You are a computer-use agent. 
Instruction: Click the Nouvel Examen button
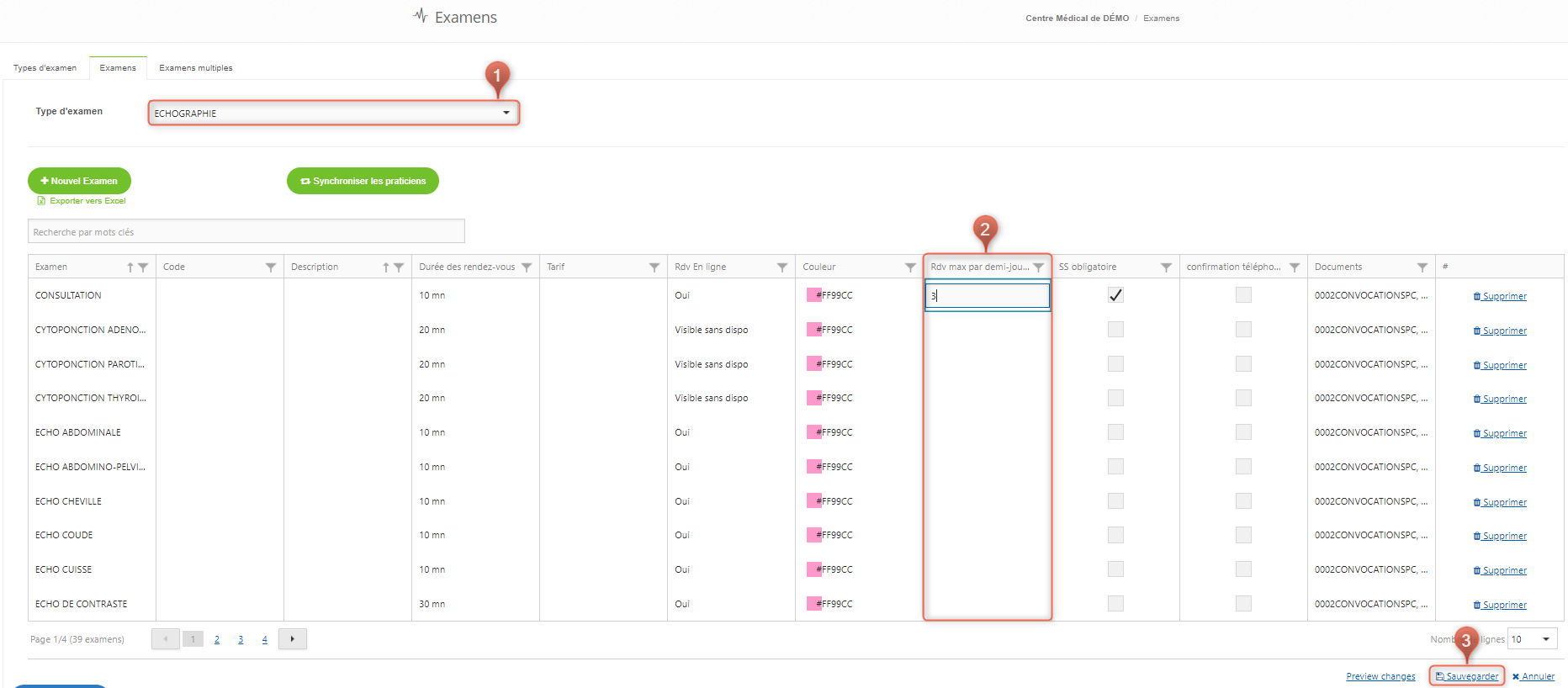pyautogui.click(x=79, y=181)
